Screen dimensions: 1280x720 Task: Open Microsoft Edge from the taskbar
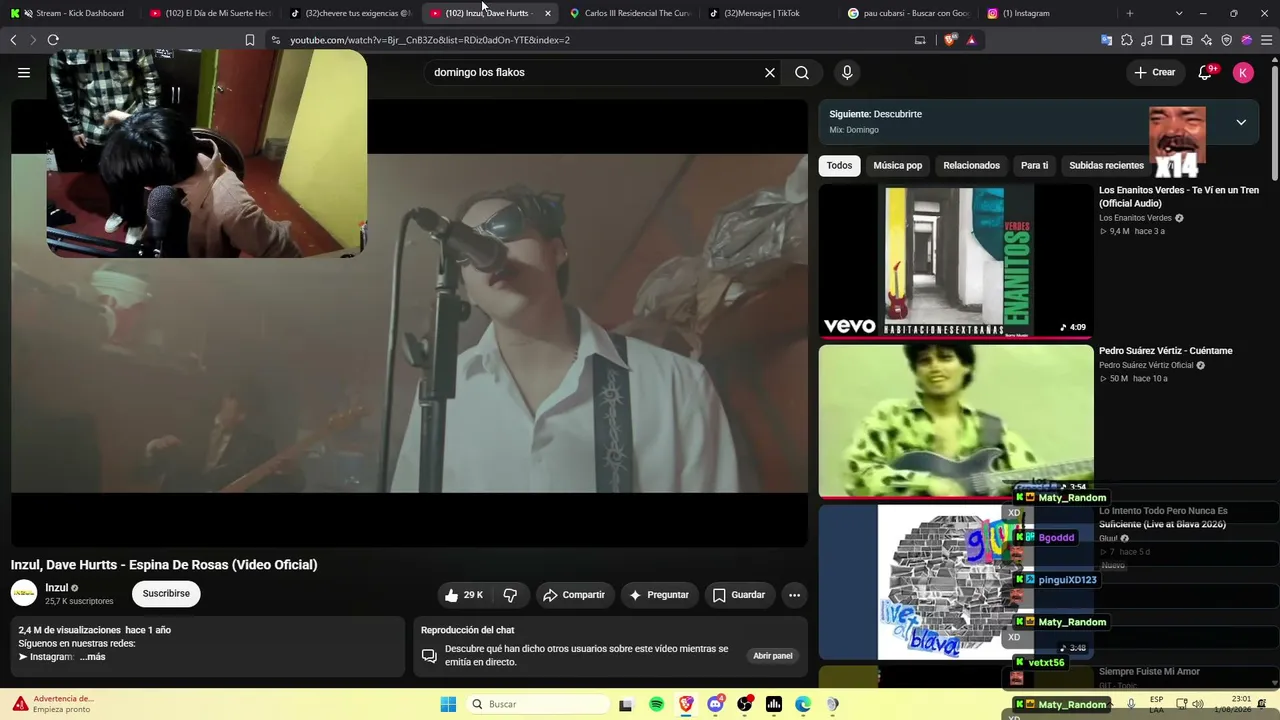[803, 704]
